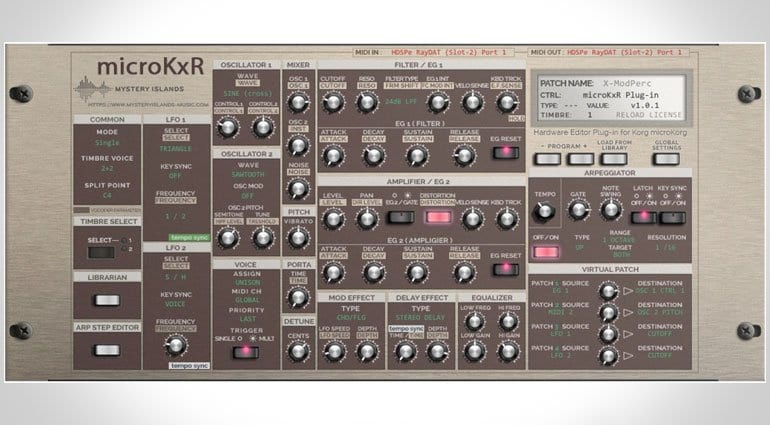The height and width of the screenshot is (425, 770).
Task: Click the Virtual Patch 1 intensity knob
Action: tap(608, 291)
